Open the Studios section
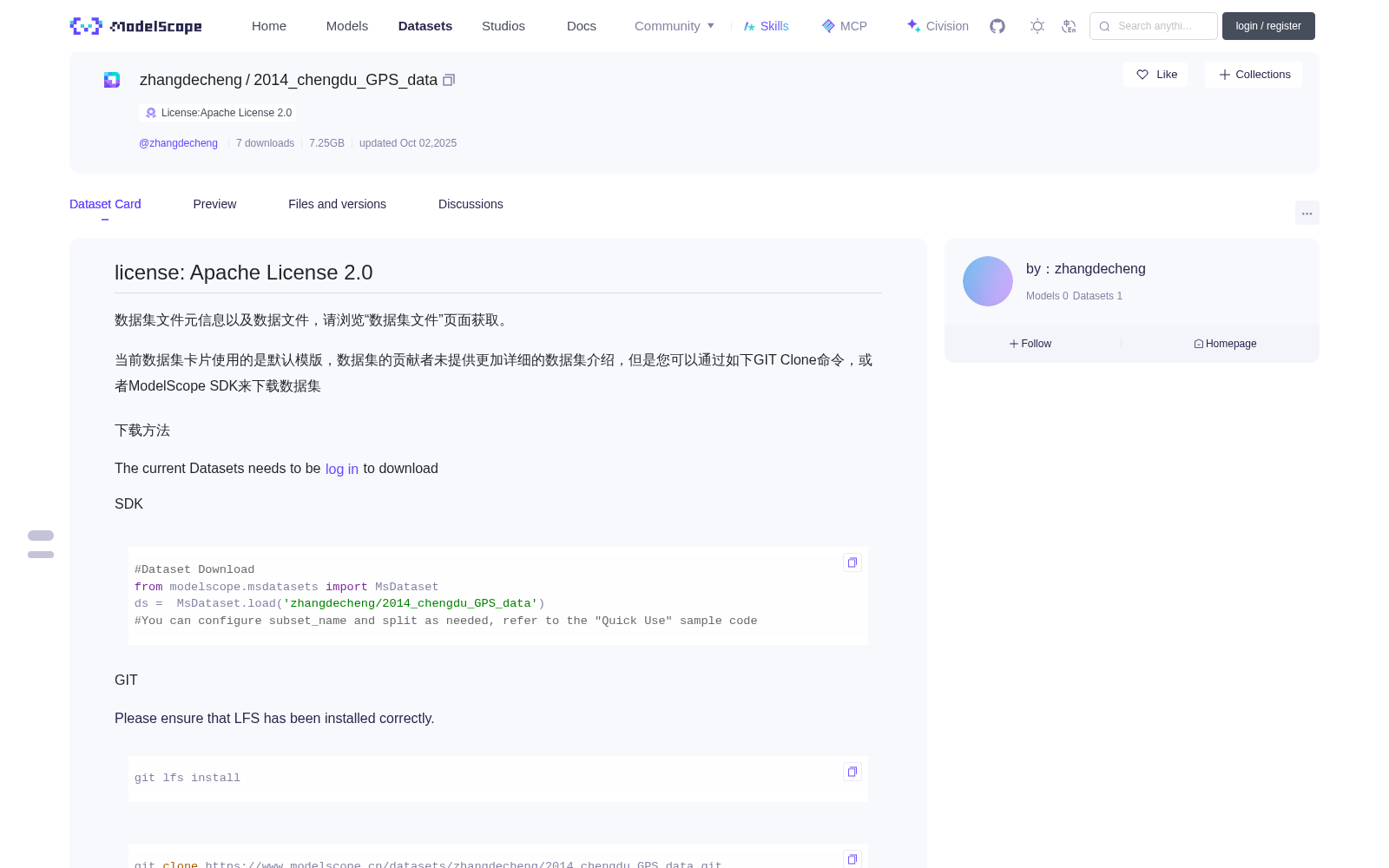 coord(504,26)
